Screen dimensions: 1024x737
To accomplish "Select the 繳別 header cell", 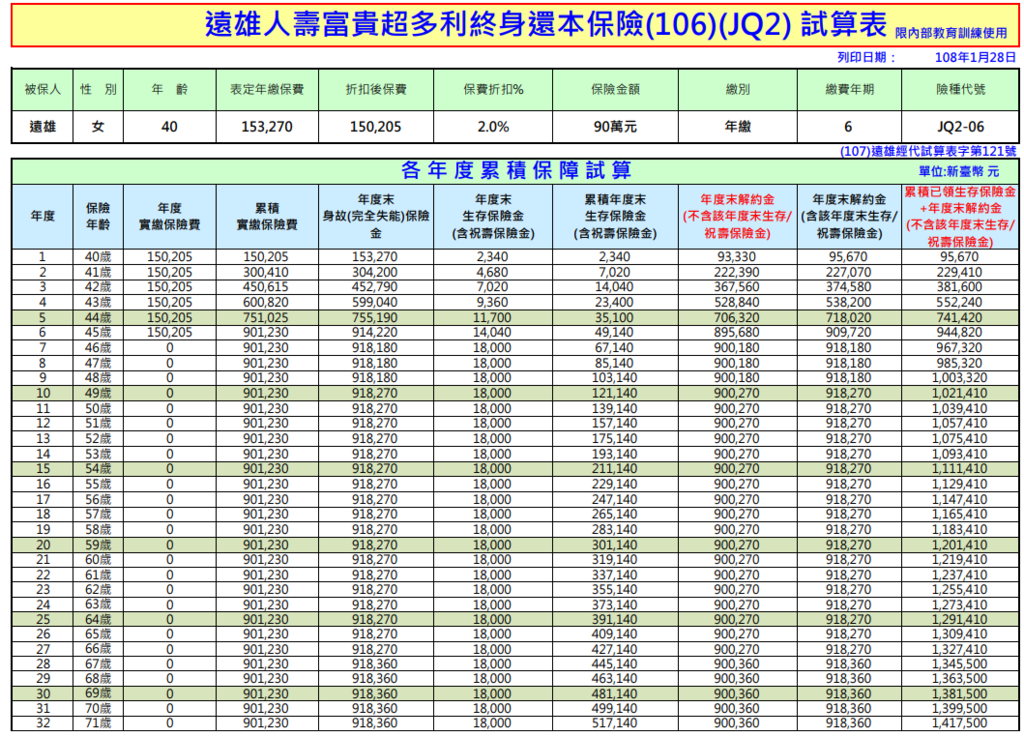I will [738, 89].
